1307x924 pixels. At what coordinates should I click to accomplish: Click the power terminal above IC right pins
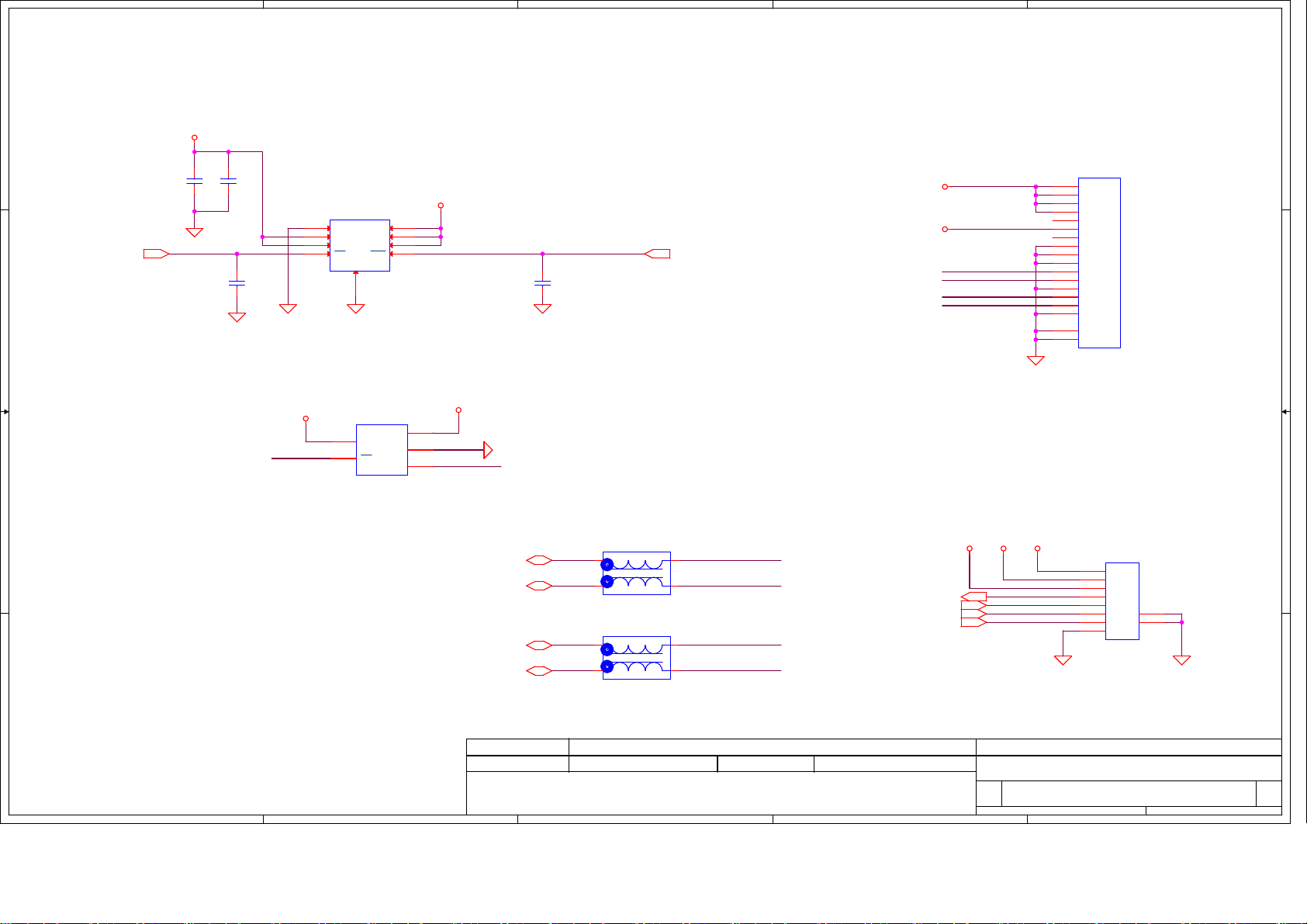(x=441, y=206)
